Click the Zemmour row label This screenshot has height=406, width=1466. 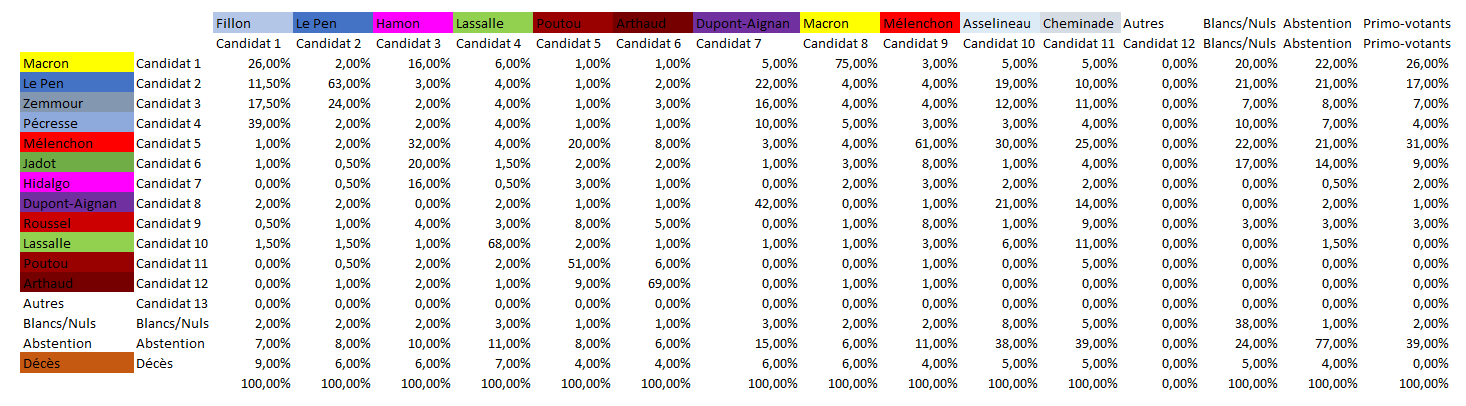76,103
